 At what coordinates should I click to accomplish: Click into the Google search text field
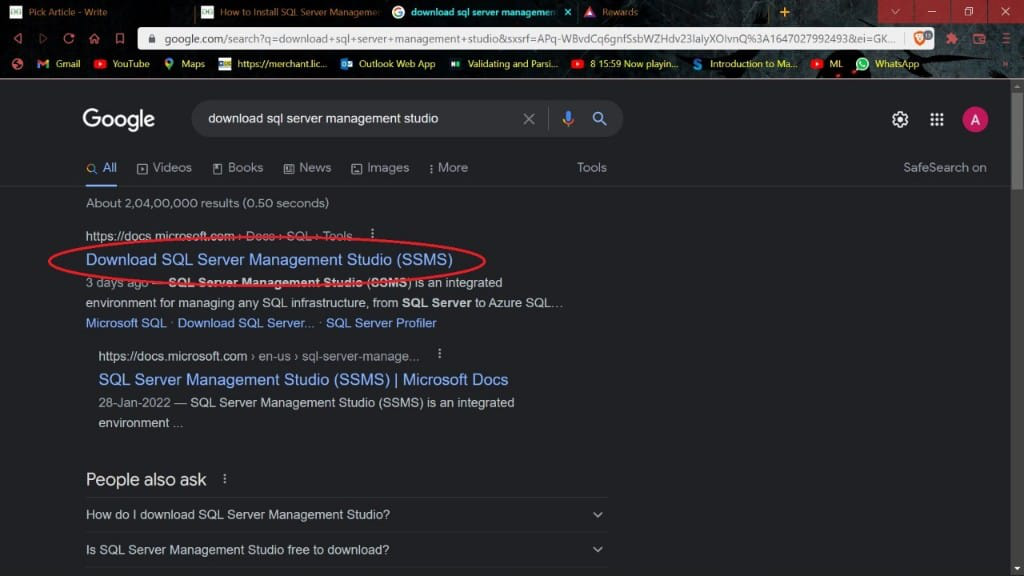[359, 119]
